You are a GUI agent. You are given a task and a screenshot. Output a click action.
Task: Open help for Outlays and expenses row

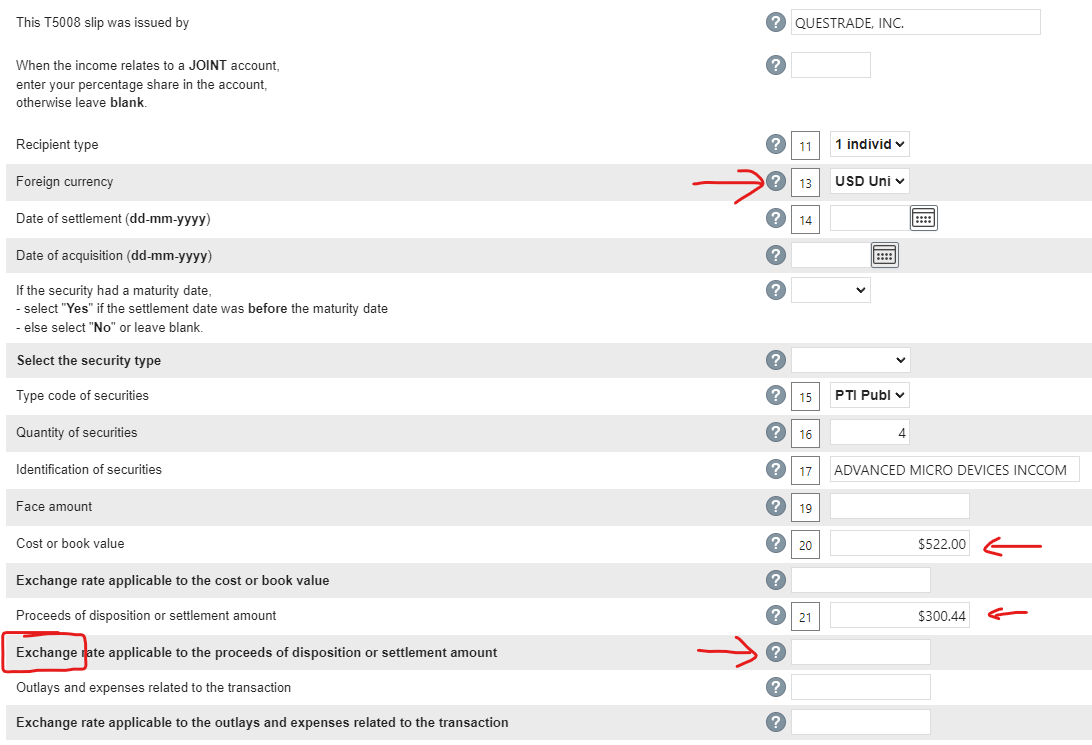click(775, 688)
